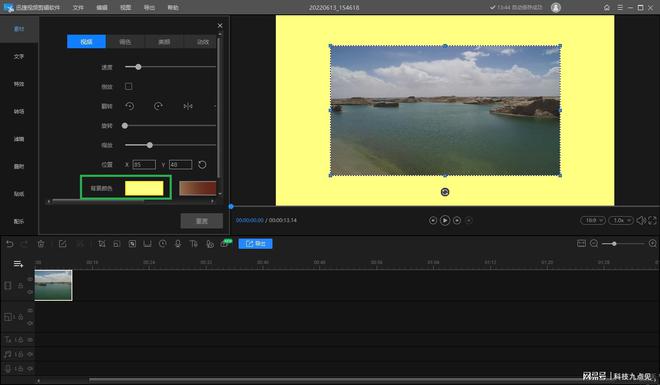
Task: Open the voice recording microphone tool
Action: [178, 244]
